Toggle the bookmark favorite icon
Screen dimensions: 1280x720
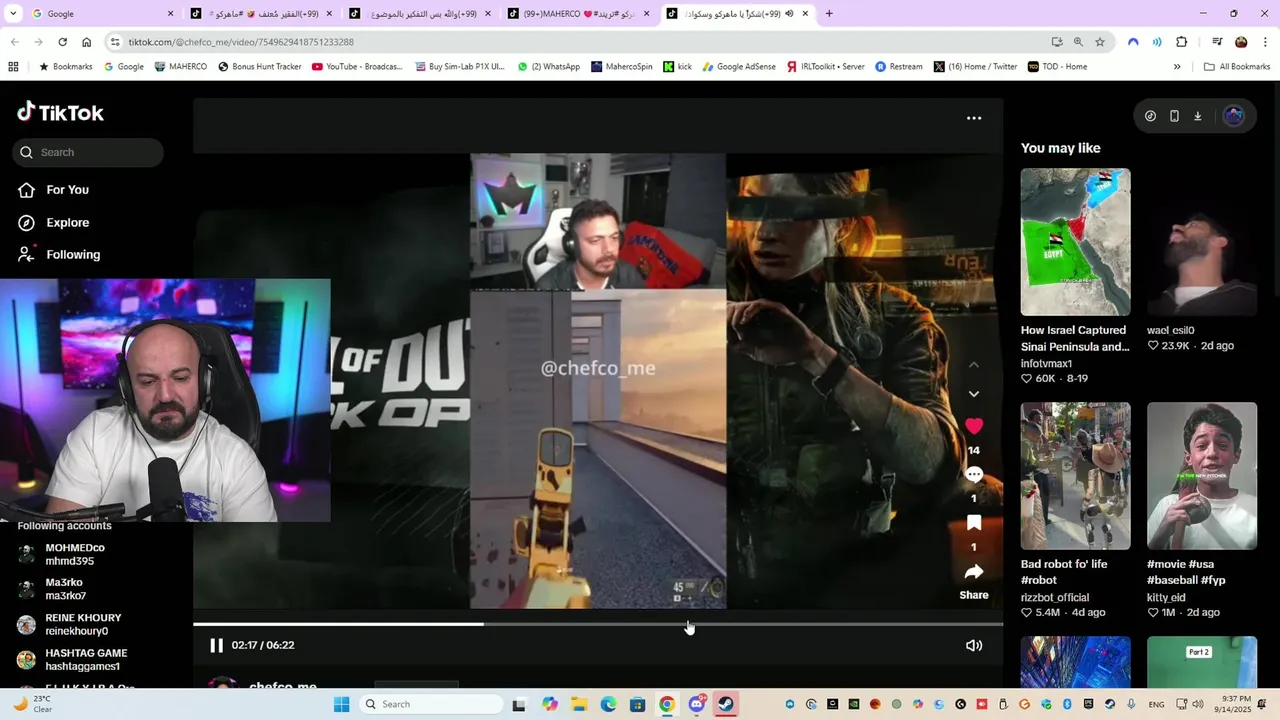974,523
